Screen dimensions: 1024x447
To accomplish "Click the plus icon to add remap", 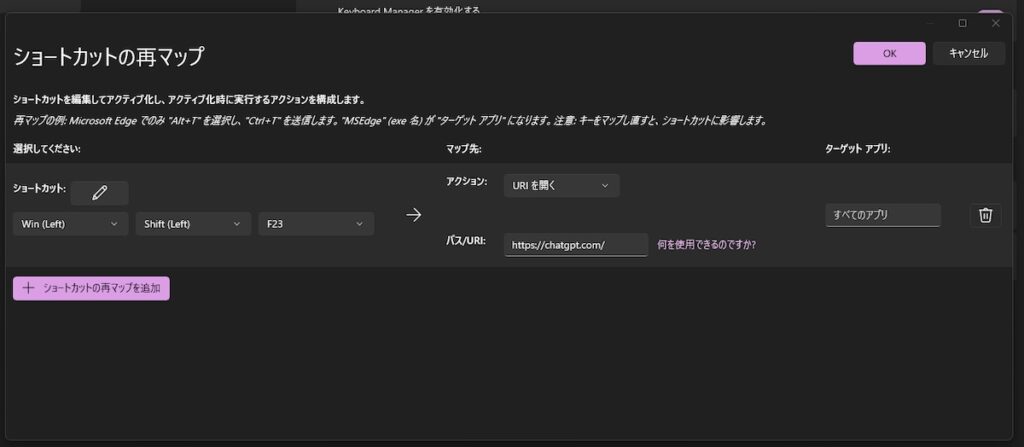I will pyautogui.click(x=28, y=288).
